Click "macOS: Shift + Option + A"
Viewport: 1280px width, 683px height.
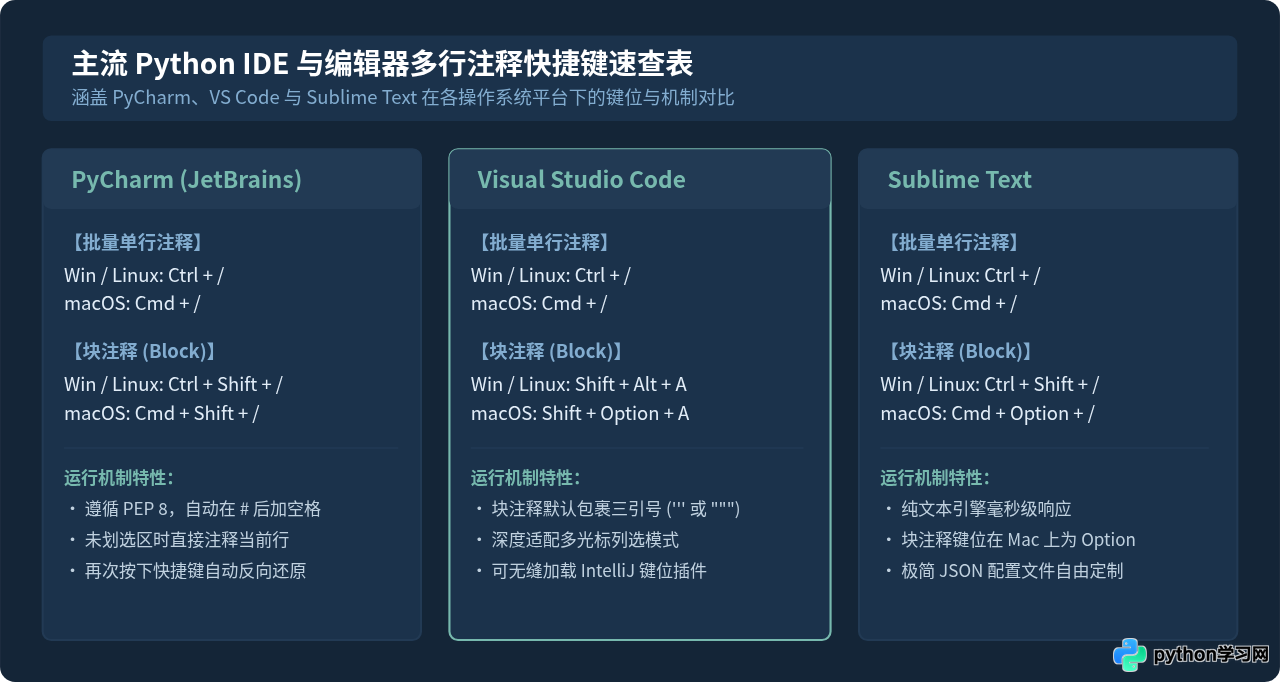point(580,414)
